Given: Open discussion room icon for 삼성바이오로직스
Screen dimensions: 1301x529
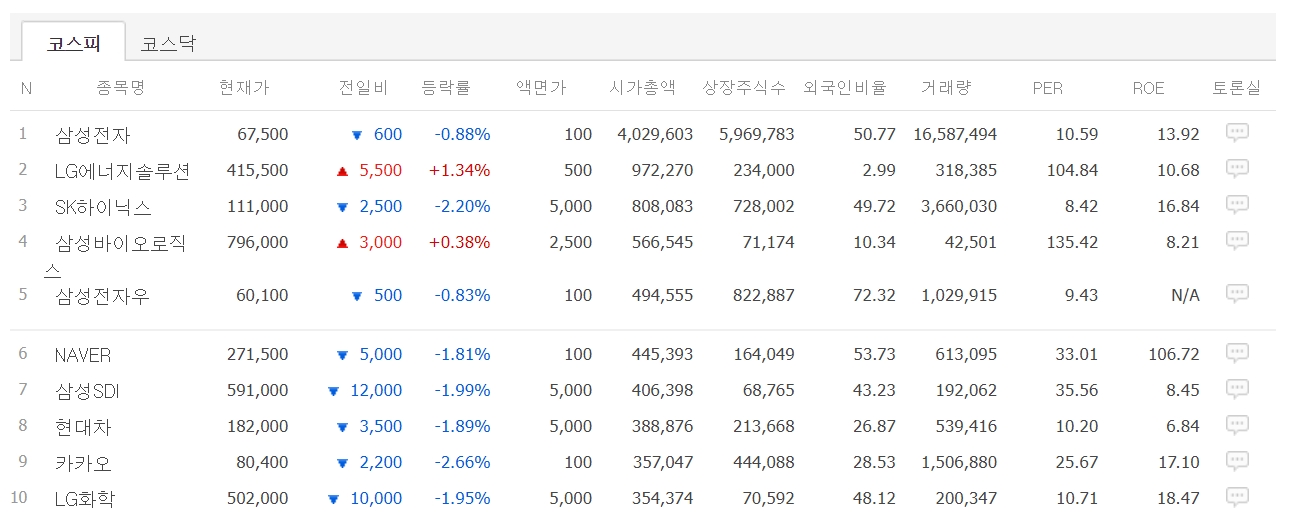Looking at the screenshot, I should [x=1237, y=240].
